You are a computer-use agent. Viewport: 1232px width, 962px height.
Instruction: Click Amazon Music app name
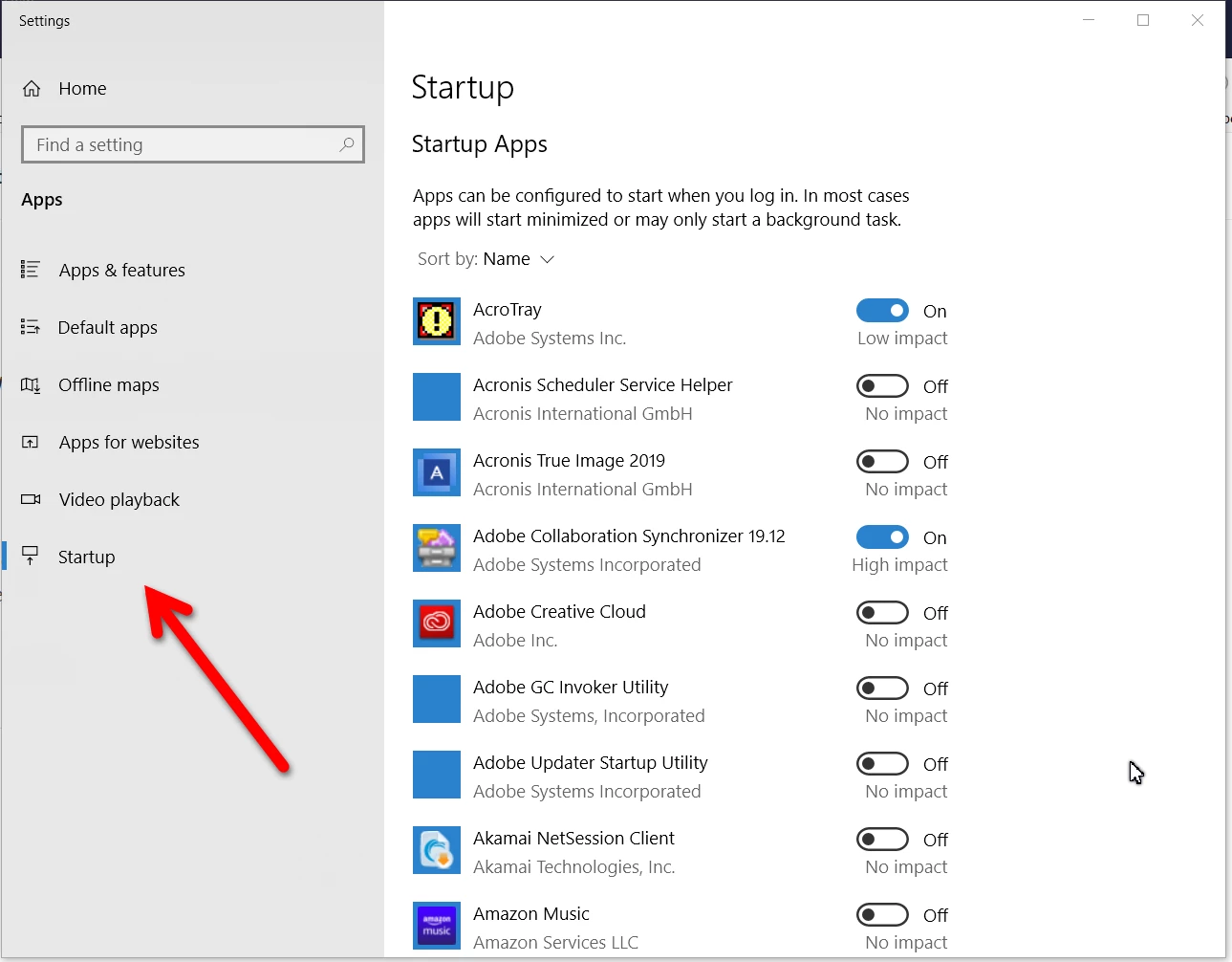[531, 914]
